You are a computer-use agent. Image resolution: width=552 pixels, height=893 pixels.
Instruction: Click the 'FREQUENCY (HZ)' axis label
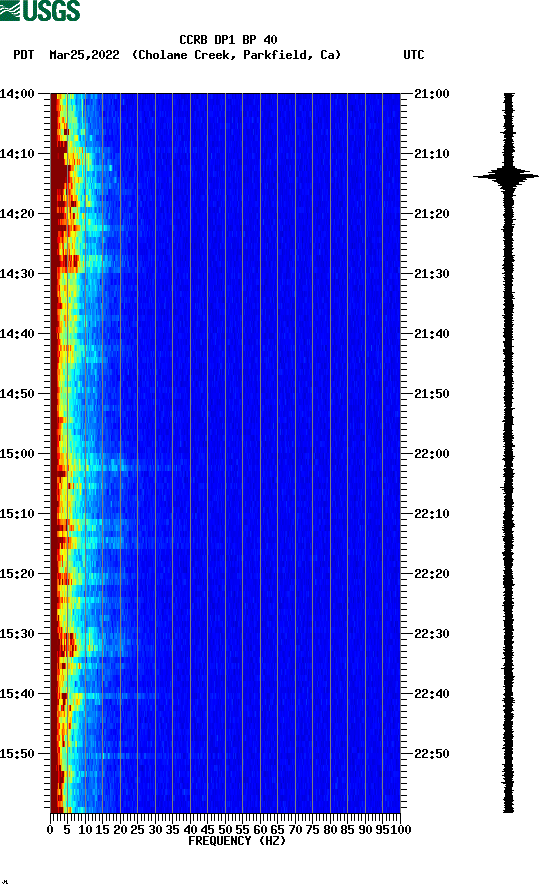[x=236, y=841]
